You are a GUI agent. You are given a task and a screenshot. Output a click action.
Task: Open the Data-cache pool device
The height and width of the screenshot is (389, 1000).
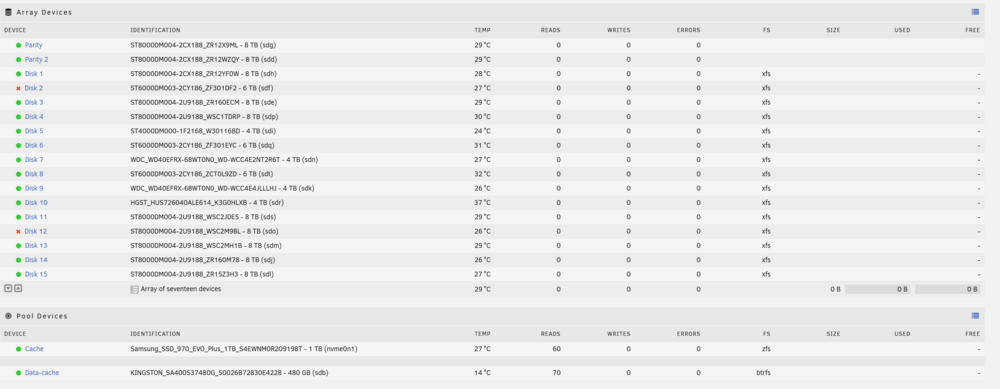[42, 373]
